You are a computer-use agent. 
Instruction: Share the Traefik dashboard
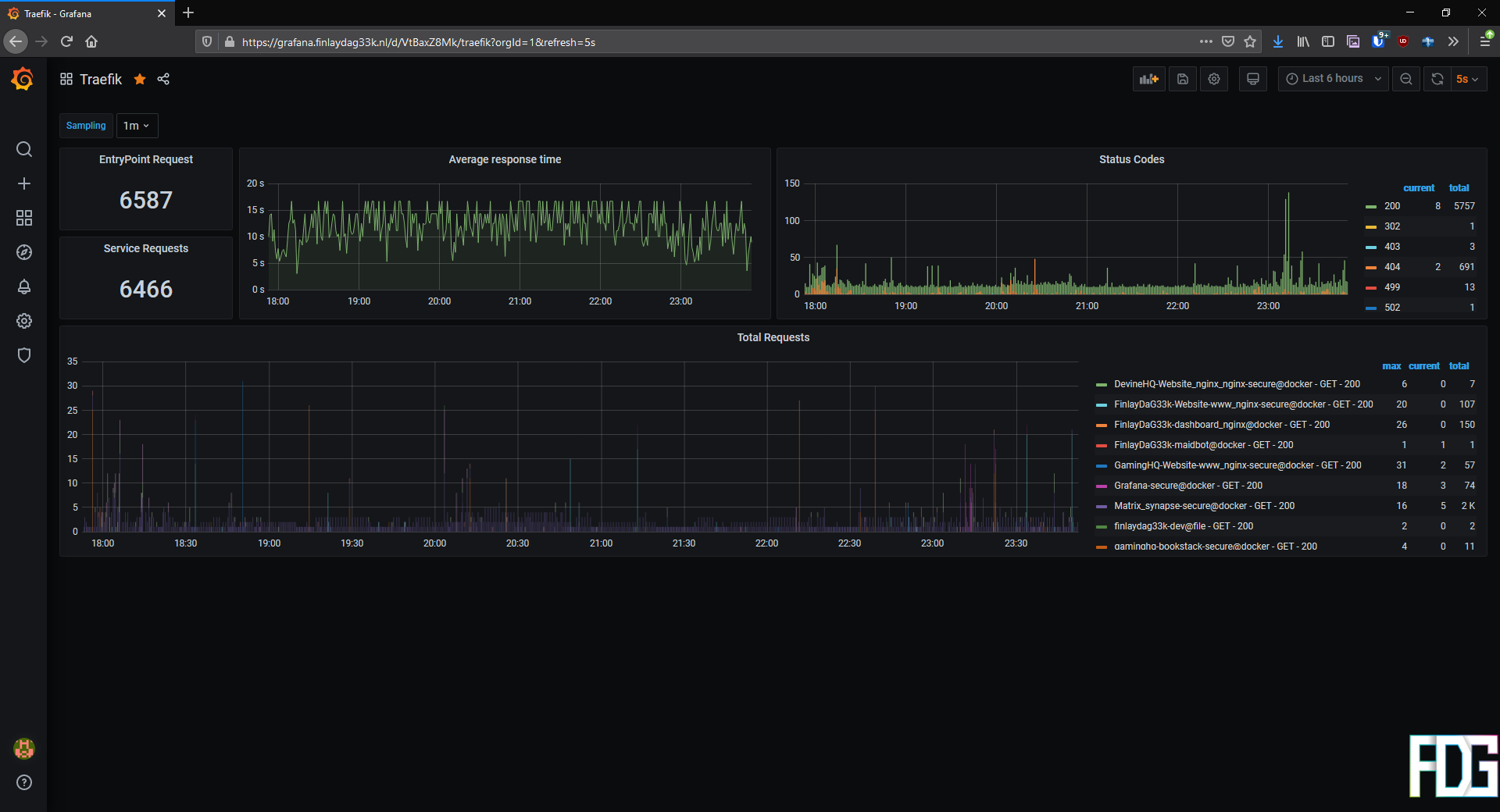coord(163,79)
